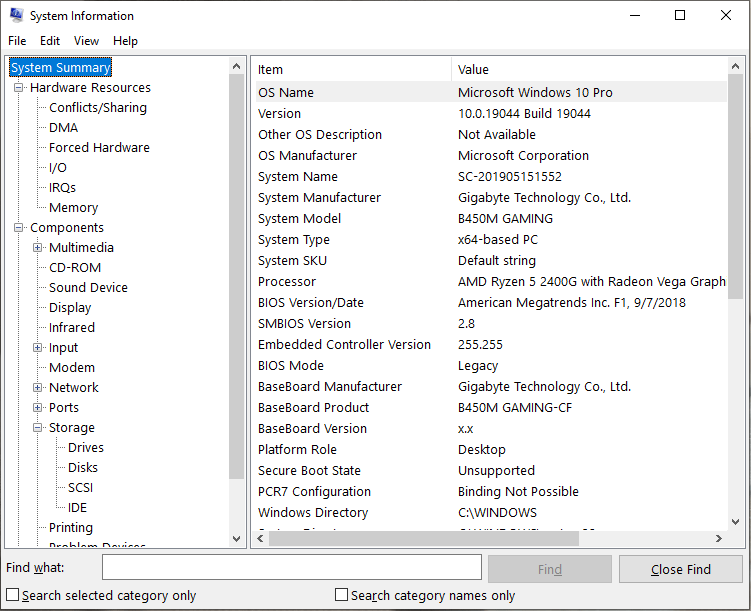Click the details pane scroll up arrow

coord(735,67)
